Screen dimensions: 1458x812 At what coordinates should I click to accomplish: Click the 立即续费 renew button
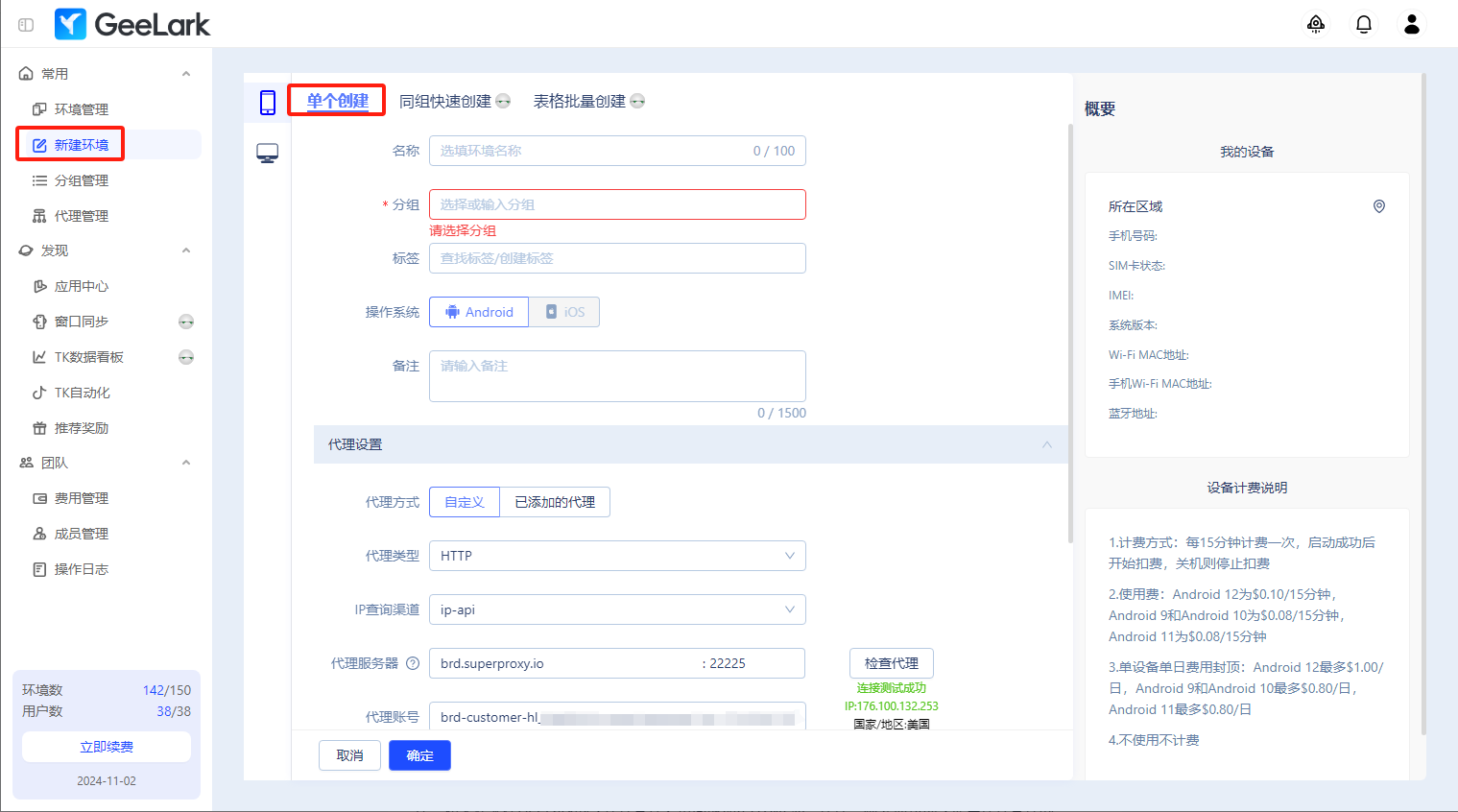point(107,747)
